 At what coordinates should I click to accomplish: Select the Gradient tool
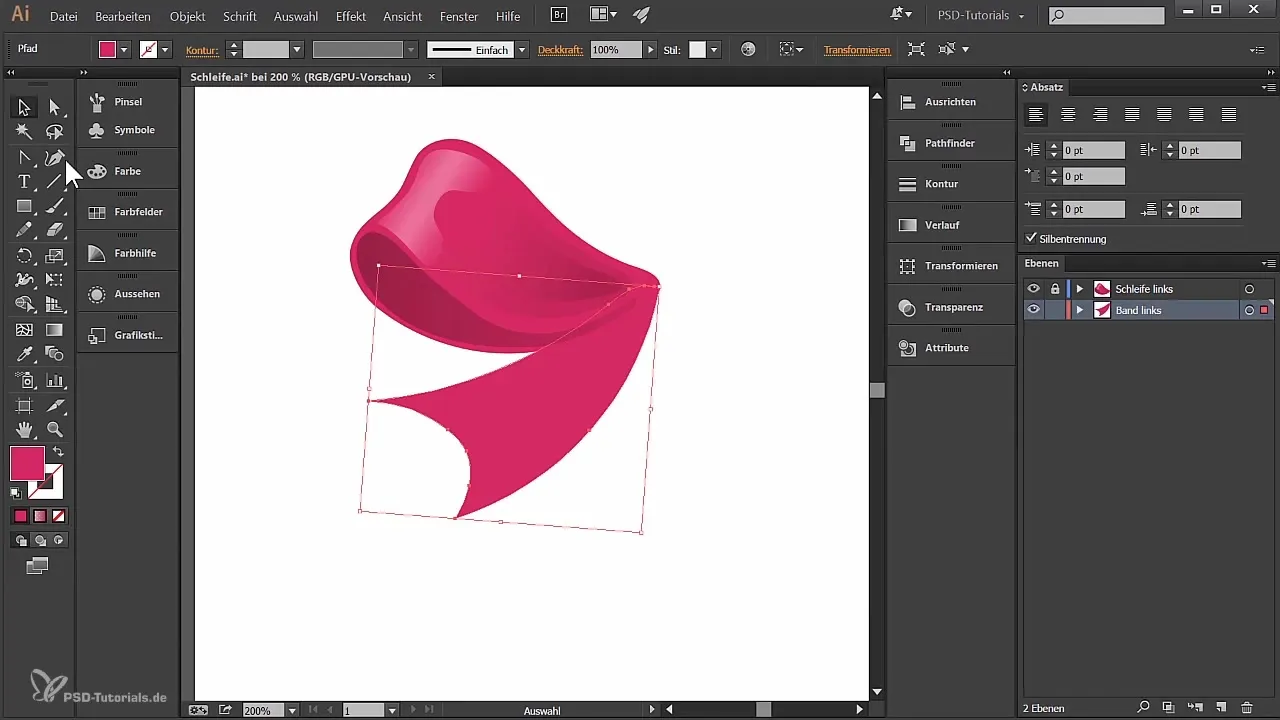[55, 330]
